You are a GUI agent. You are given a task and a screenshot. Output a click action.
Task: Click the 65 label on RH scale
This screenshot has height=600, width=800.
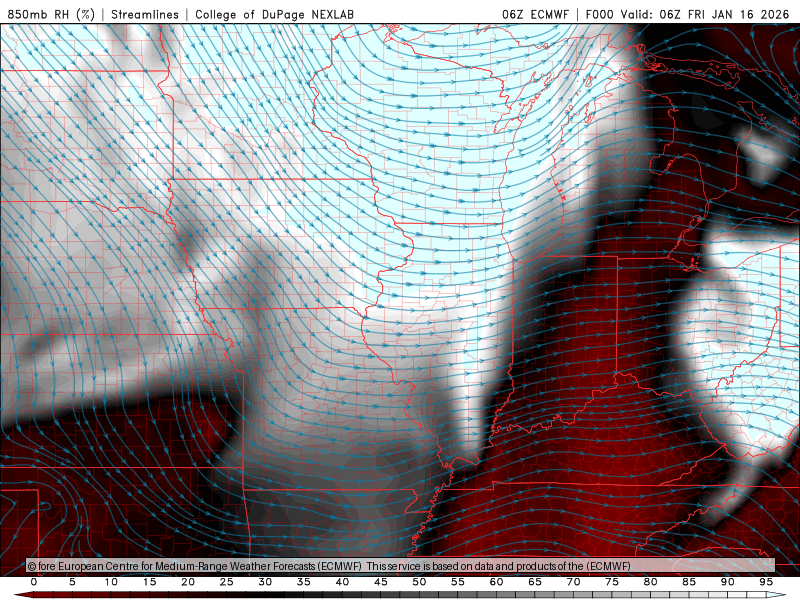click(535, 582)
